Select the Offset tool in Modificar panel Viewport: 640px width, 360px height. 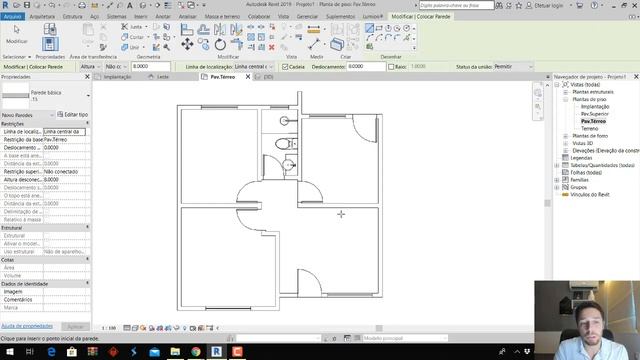point(203,29)
